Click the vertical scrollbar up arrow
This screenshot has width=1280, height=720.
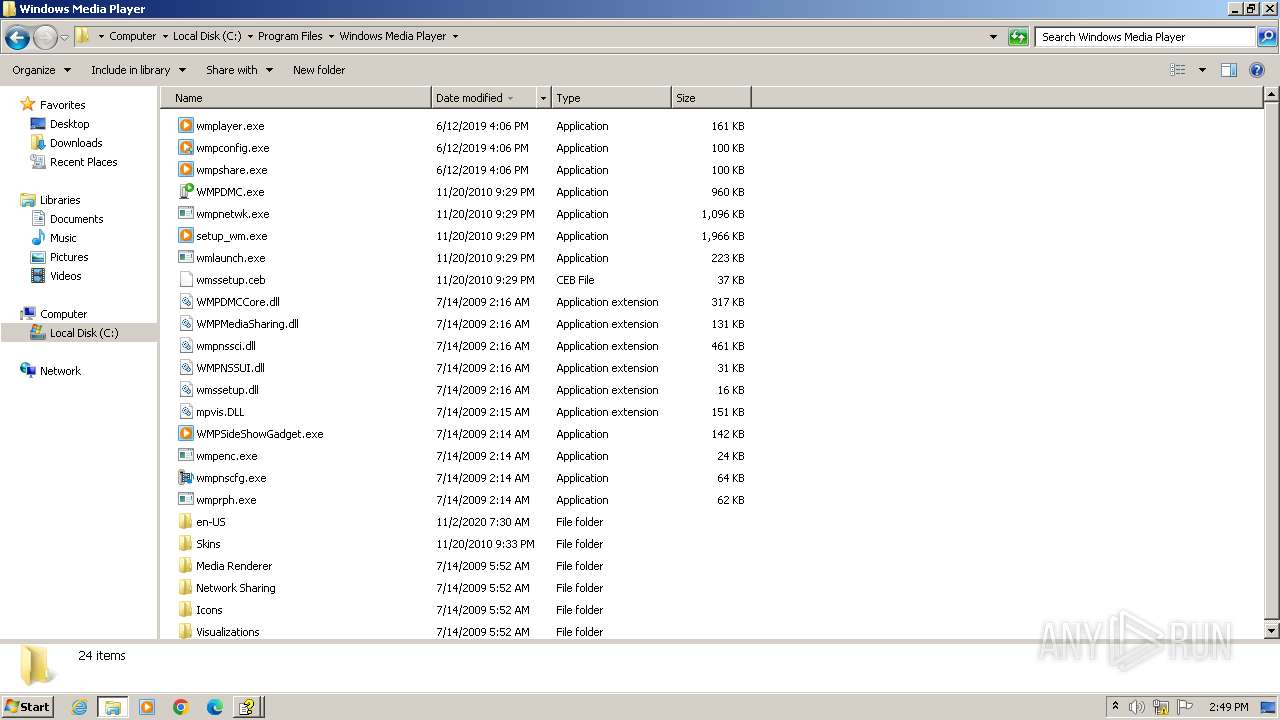(1272, 96)
